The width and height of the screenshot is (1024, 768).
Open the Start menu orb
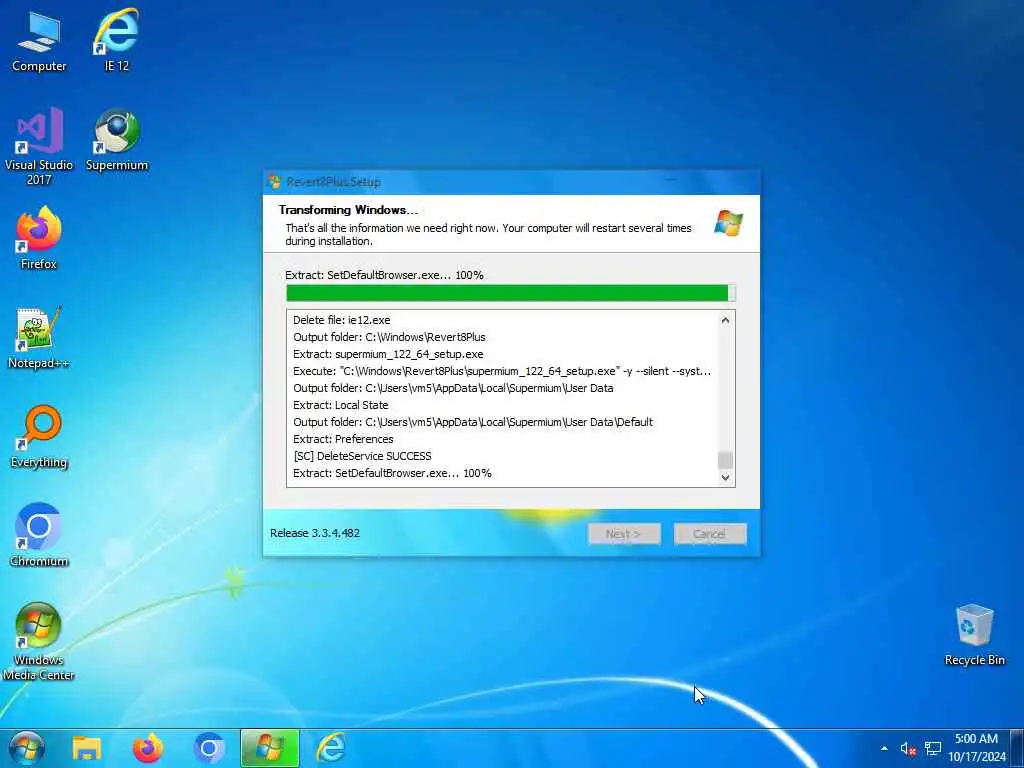[x=27, y=748]
